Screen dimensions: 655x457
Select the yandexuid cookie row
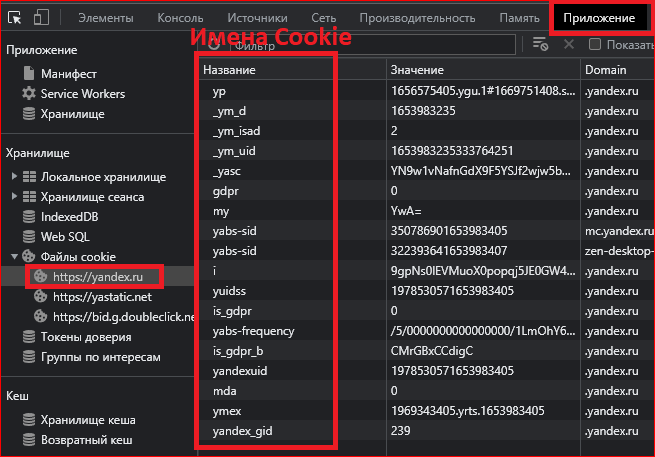[240, 371]
